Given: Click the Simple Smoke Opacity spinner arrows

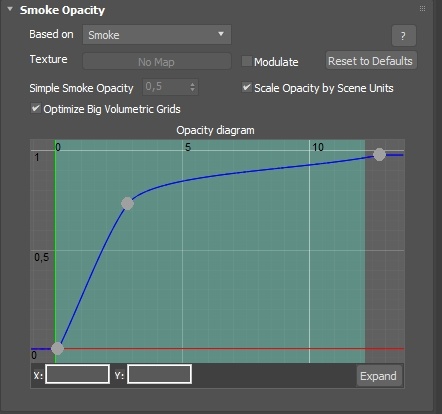Looking at the screenshot, I should pos(193,87).
